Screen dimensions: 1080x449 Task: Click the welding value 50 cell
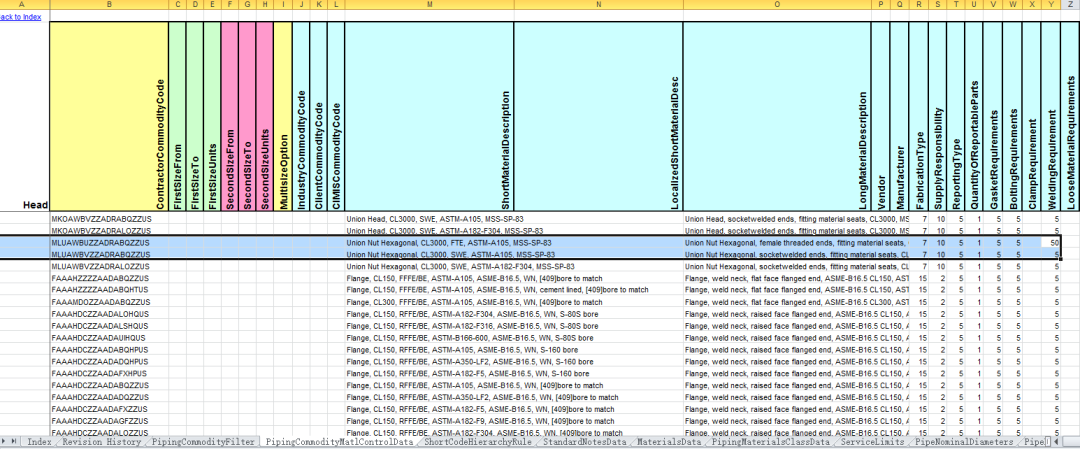(1050, 242)
